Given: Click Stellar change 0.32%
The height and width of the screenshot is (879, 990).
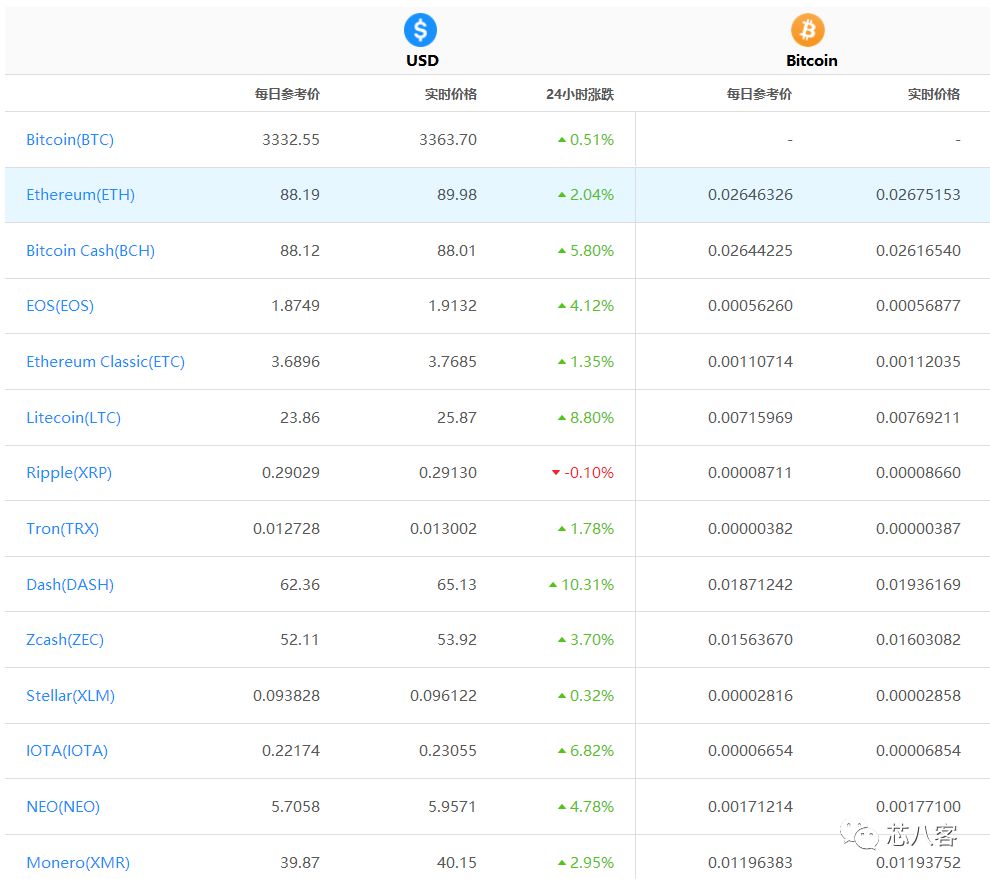Looking at the screenshot, I should coord(586,696).
